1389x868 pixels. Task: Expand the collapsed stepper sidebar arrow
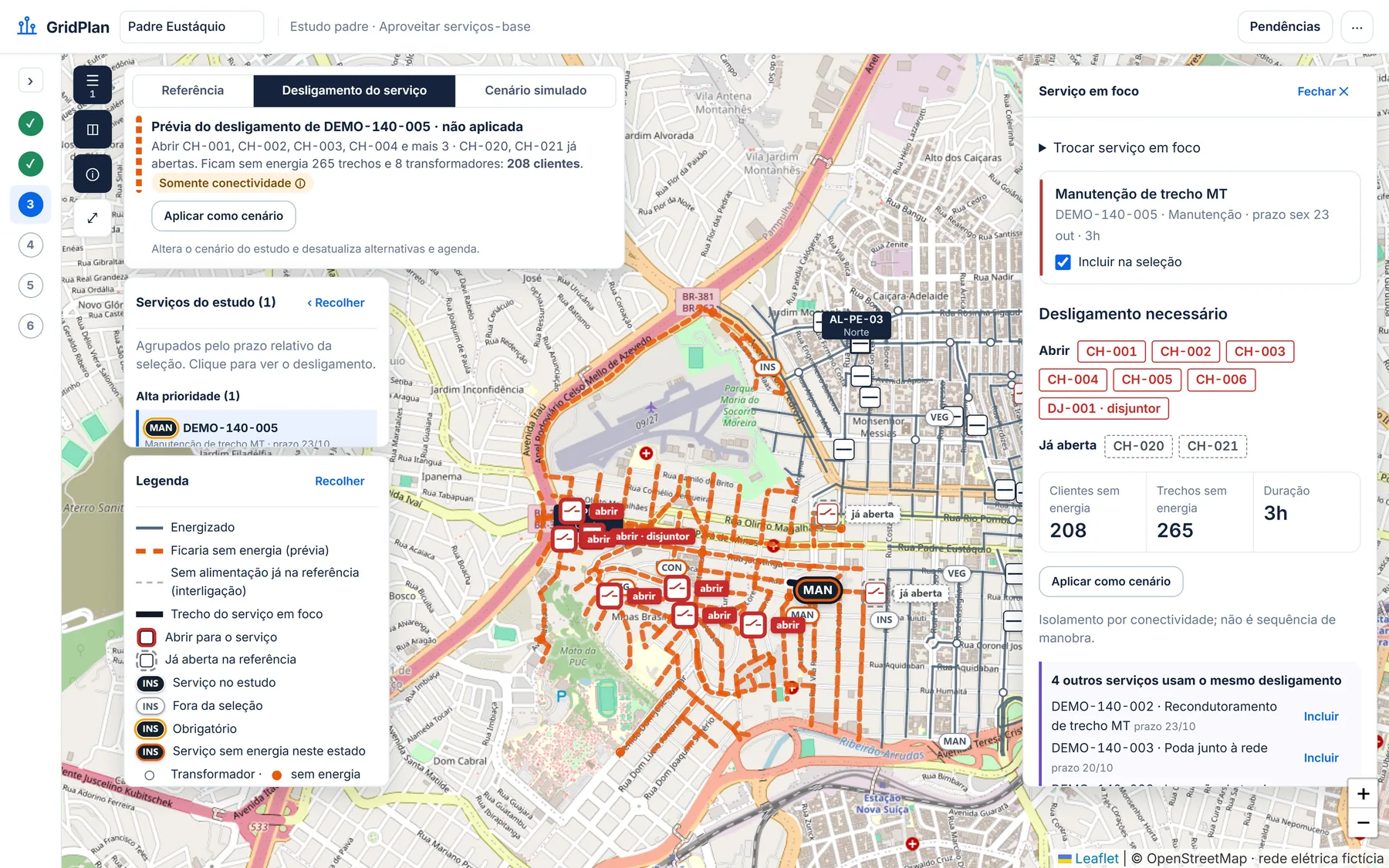click(x=30, y=81)
